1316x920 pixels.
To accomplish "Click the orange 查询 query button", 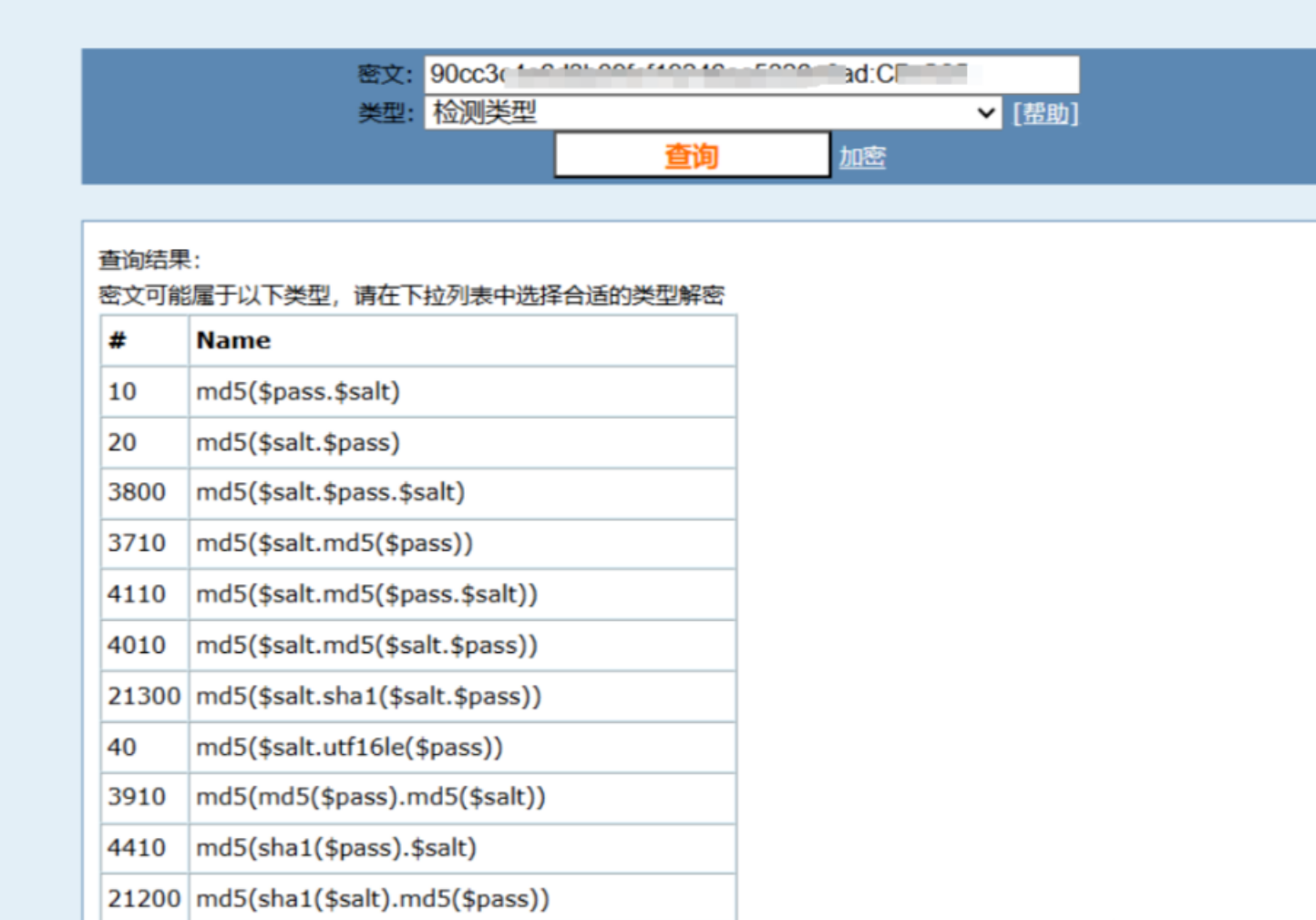I will coord(692,156).
